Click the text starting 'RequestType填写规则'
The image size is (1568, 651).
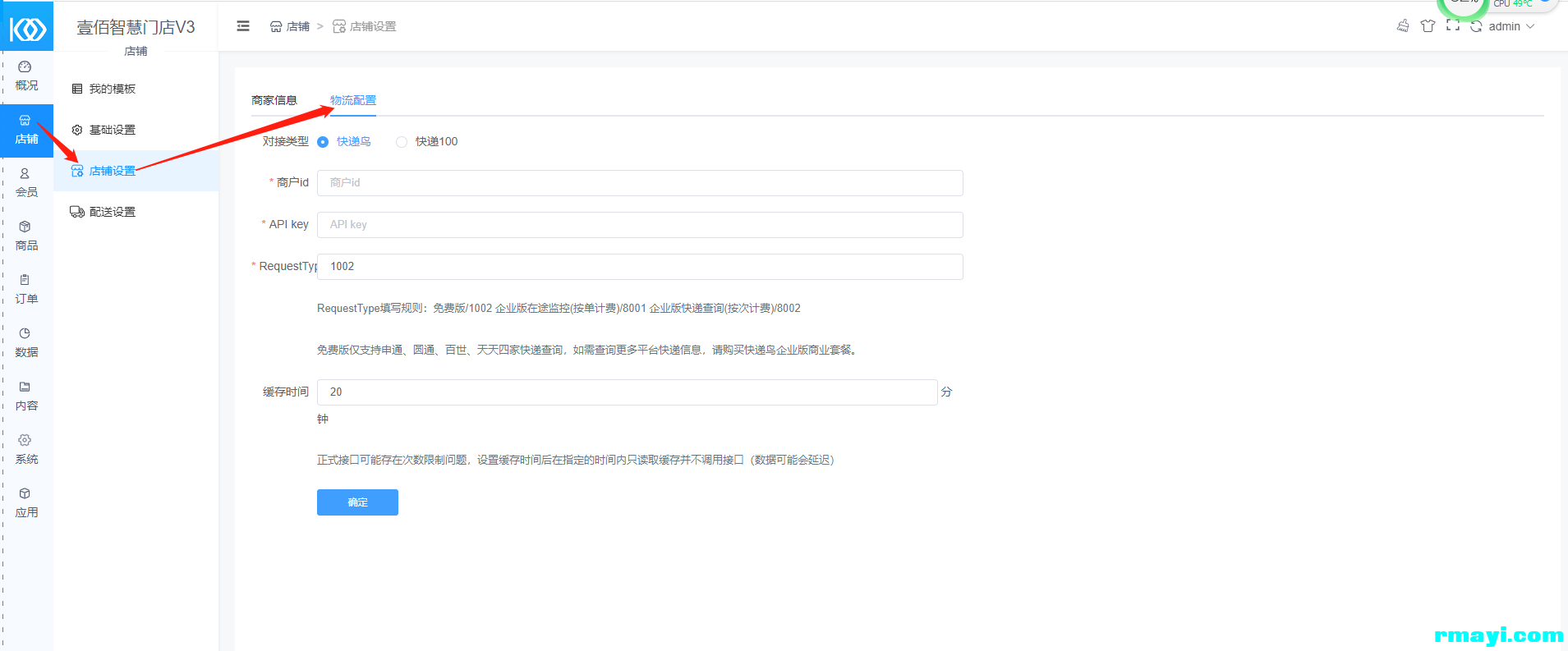pos(559,309)
